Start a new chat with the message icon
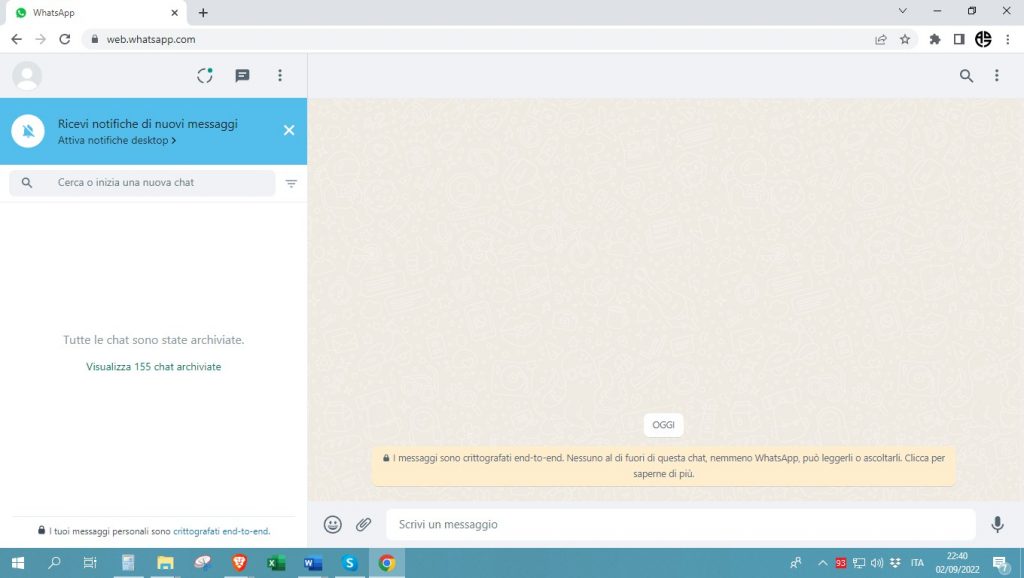The image size is (1024, 578). click(x=242, y=75)
